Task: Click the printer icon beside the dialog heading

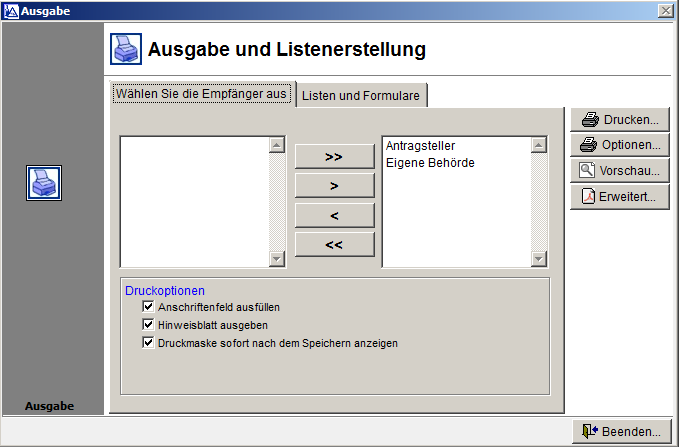Action: click(x=125, y=49)
